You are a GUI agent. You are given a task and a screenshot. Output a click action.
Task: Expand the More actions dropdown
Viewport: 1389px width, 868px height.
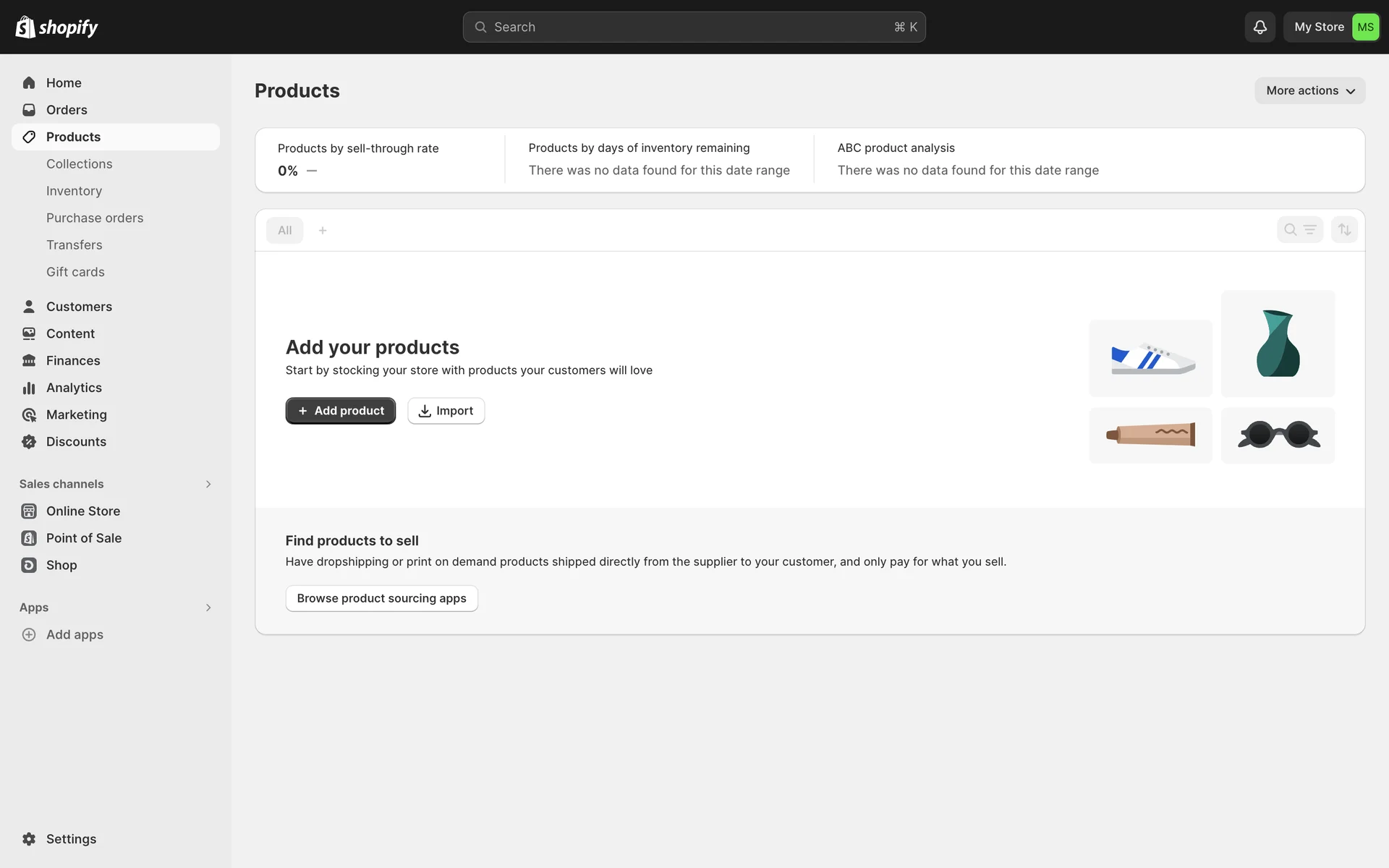point(1309,91)
